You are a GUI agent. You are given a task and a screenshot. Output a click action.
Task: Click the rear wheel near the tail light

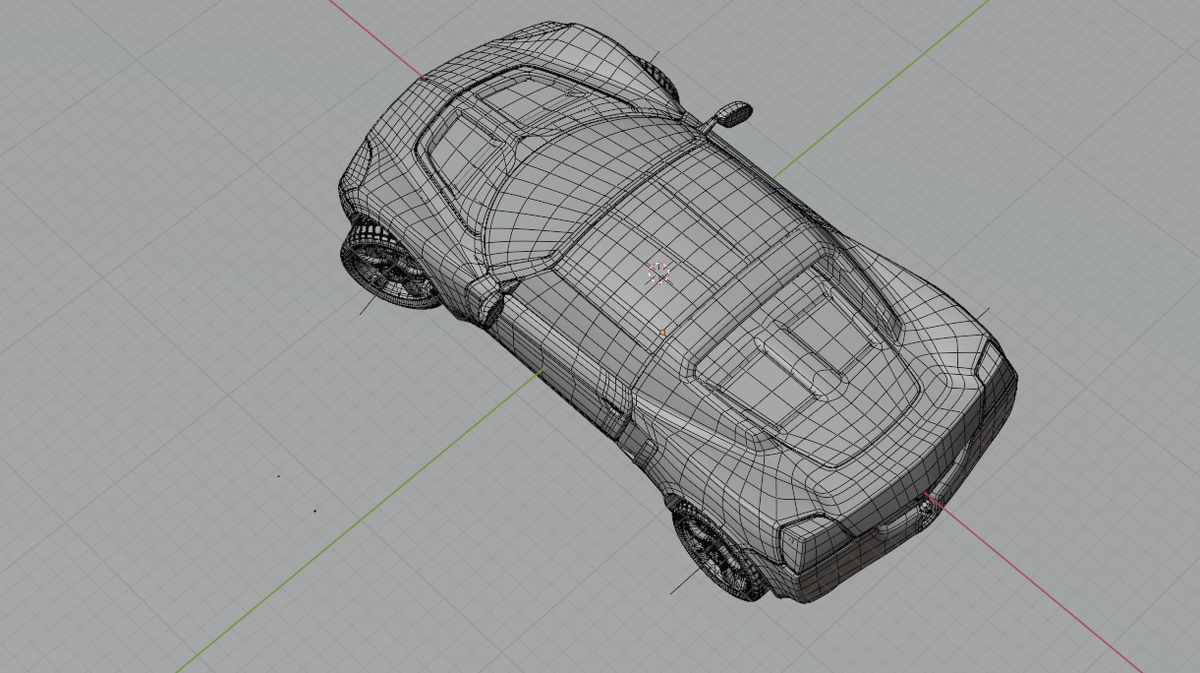click(718, 551)
